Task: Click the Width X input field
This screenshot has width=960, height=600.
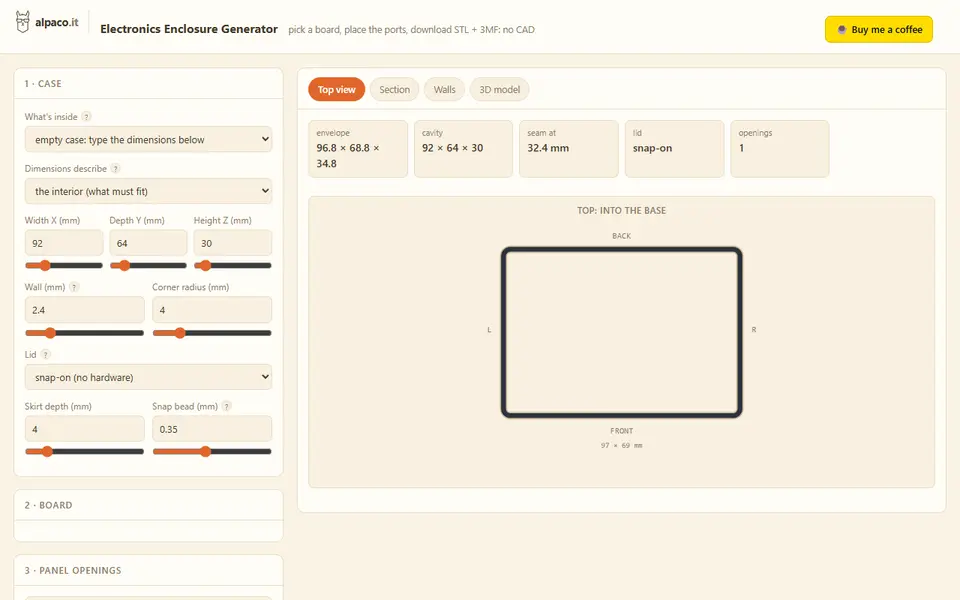Action: click(x=64, y=243)
